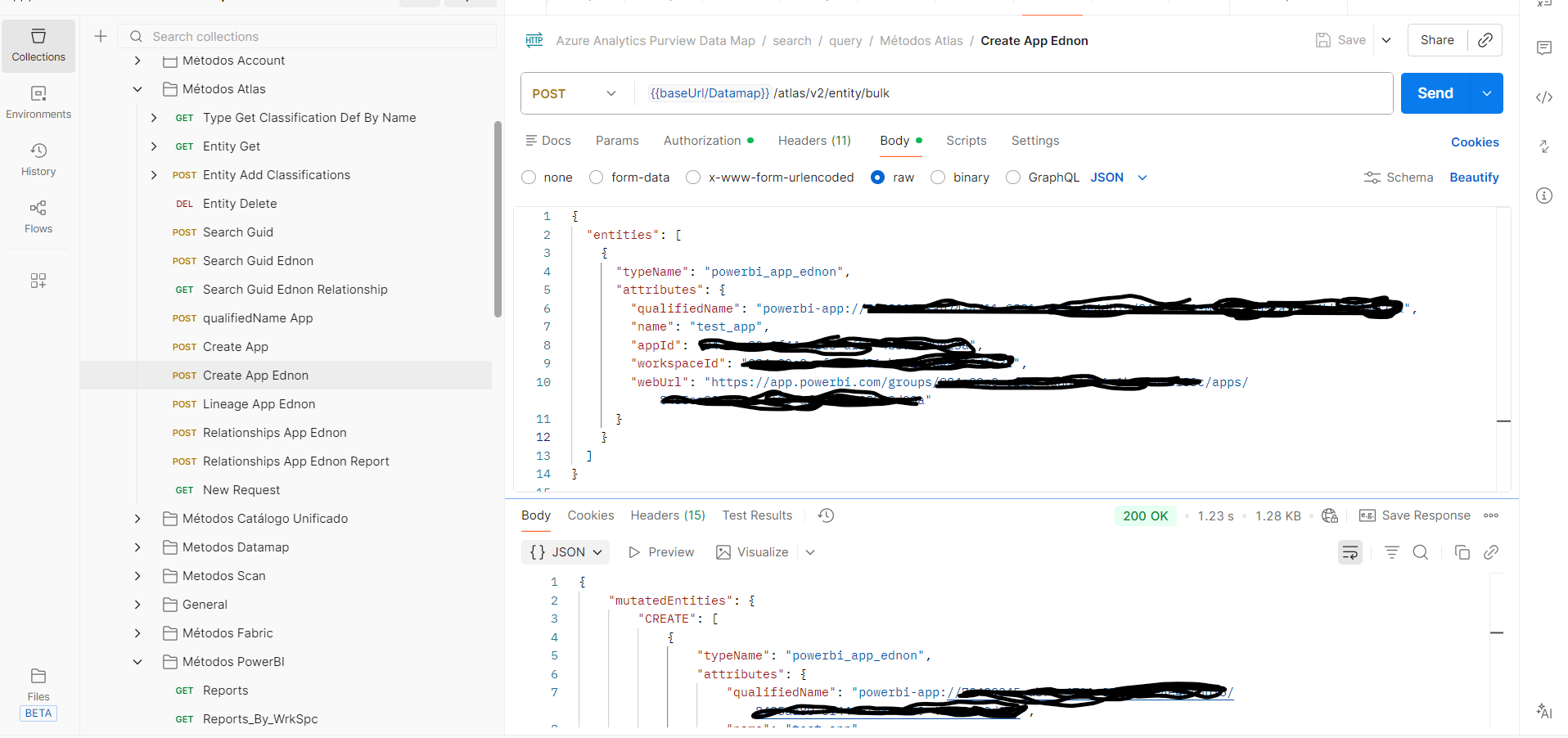Click the Preview button
Viewport: 1568px width, 738px height.
pyautogui.click(x=661, y=552)
